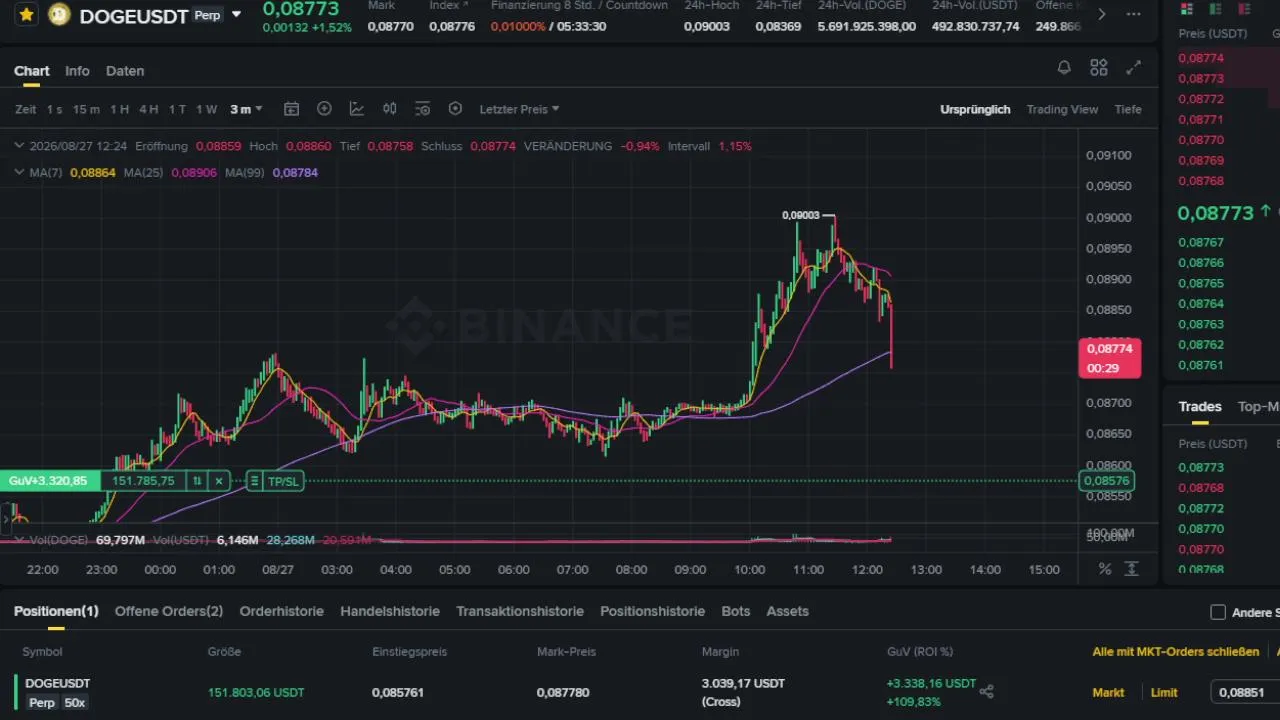The height and width of the screenshot is (720, 1280).
Task: Choose Markt close option
Action: [1108, 692]
